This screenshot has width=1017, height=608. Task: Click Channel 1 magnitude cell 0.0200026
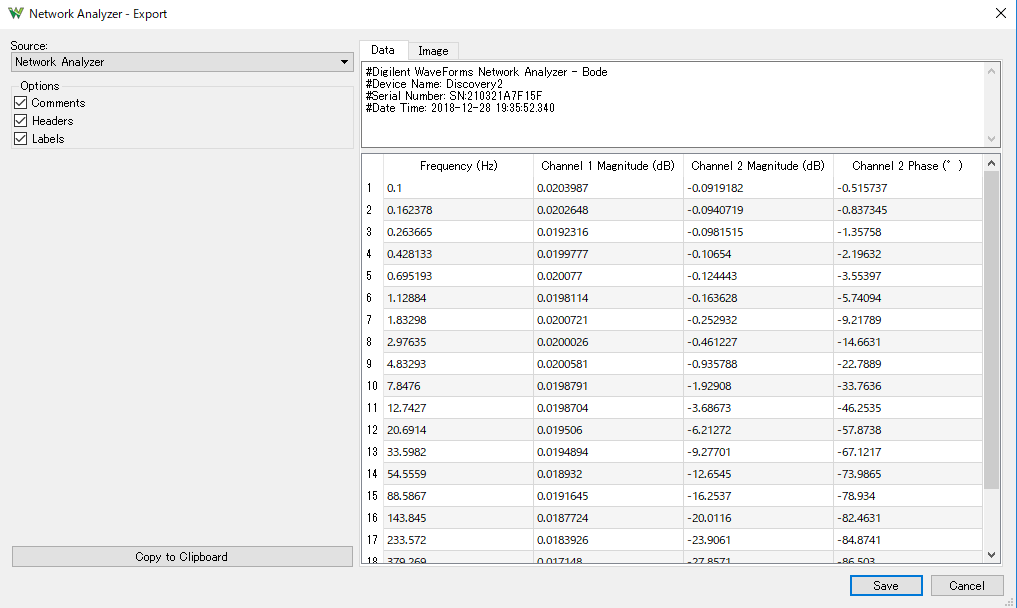tap(608, 342)
